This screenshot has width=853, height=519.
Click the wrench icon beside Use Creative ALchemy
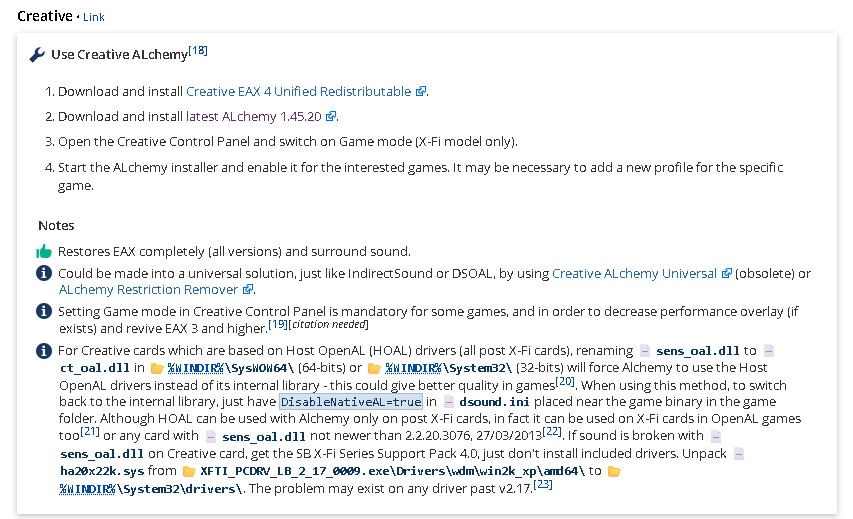[x=37, y=54]
